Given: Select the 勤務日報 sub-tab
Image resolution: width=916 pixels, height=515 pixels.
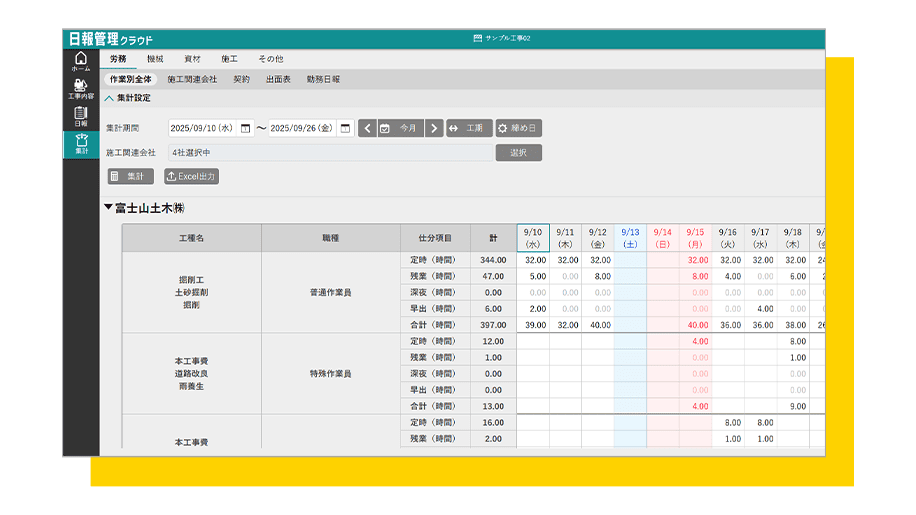Looking at the screenshot, I should [x=323, y=79].
